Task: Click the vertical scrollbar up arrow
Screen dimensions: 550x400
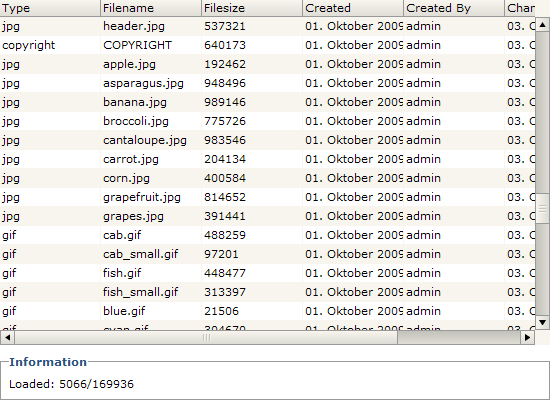Action: click(x=543, y=25)
